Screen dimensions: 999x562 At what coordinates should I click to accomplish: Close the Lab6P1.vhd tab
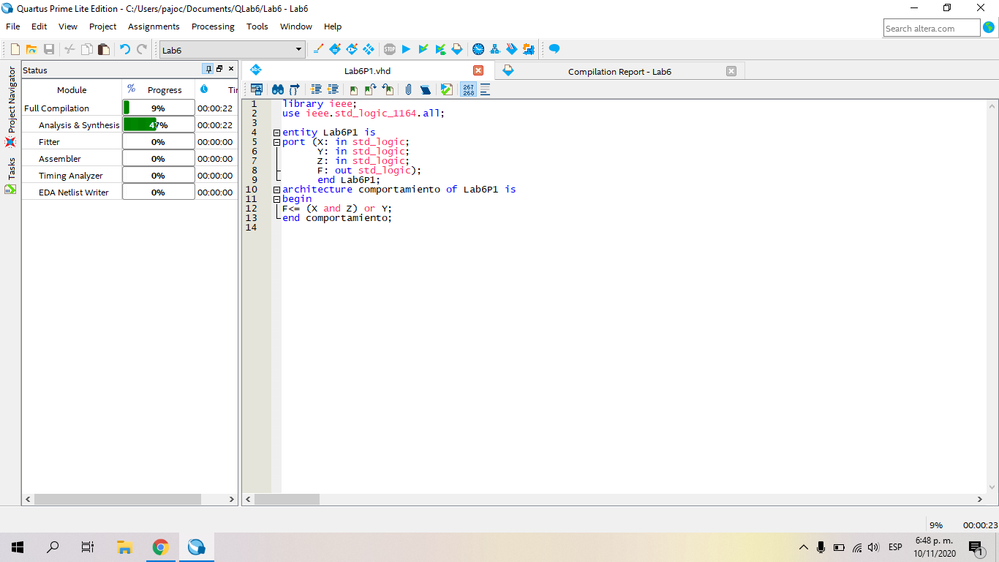(x=478, y=70)
